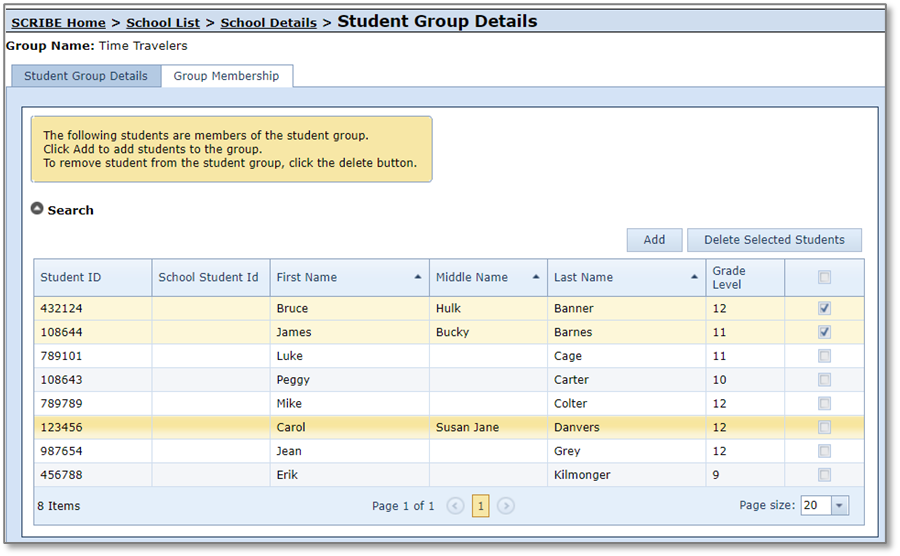Click first name Bruce

point(292,308)
